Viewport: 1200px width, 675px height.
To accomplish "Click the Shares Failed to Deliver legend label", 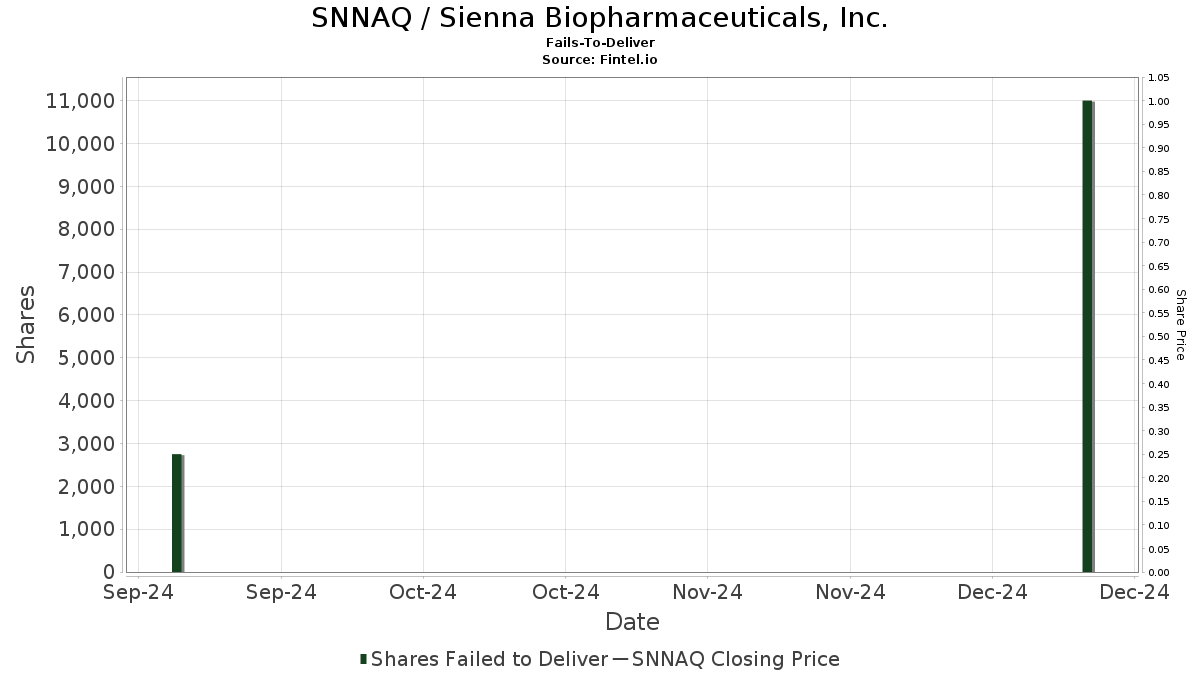I will coord(489,659).
